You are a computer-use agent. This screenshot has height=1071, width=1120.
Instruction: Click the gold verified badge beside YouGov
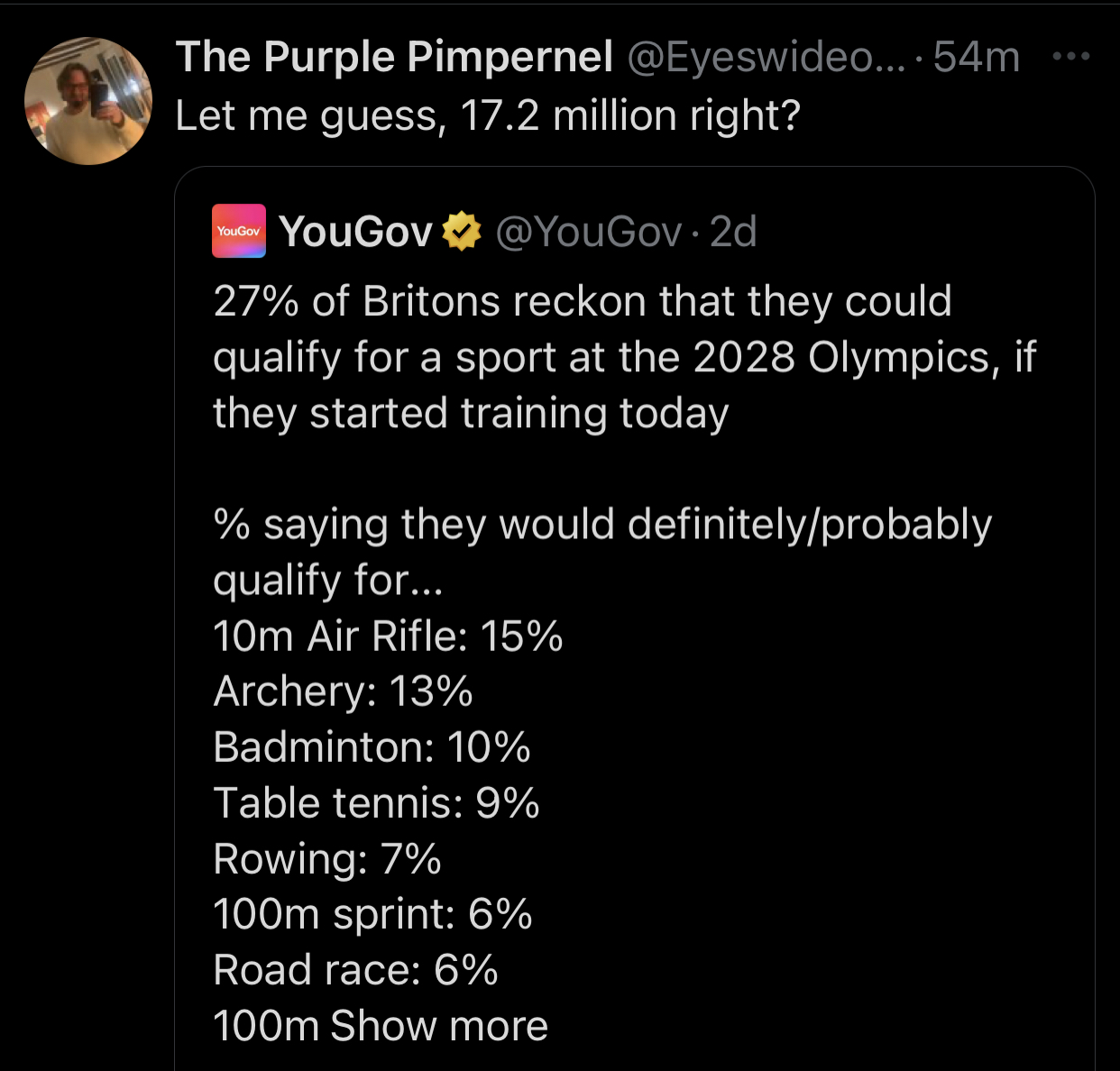coord(462,232)
